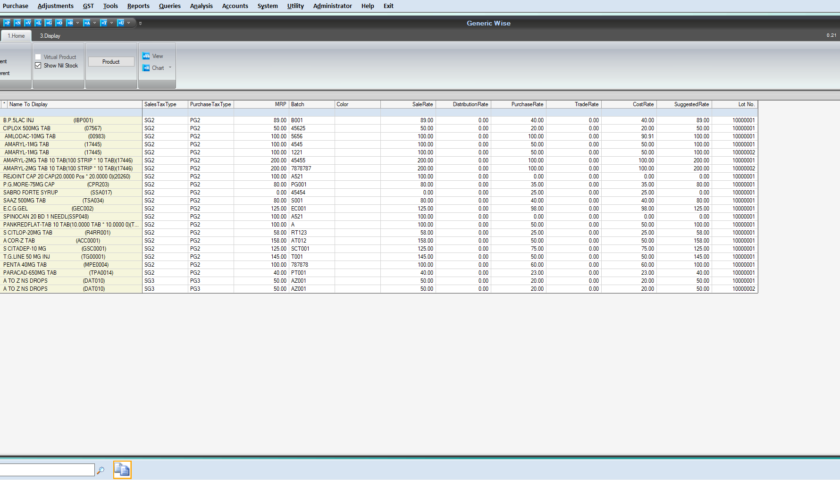Open the Help menu
This screenshot has height=480, width=840.
tap(368, 6)
